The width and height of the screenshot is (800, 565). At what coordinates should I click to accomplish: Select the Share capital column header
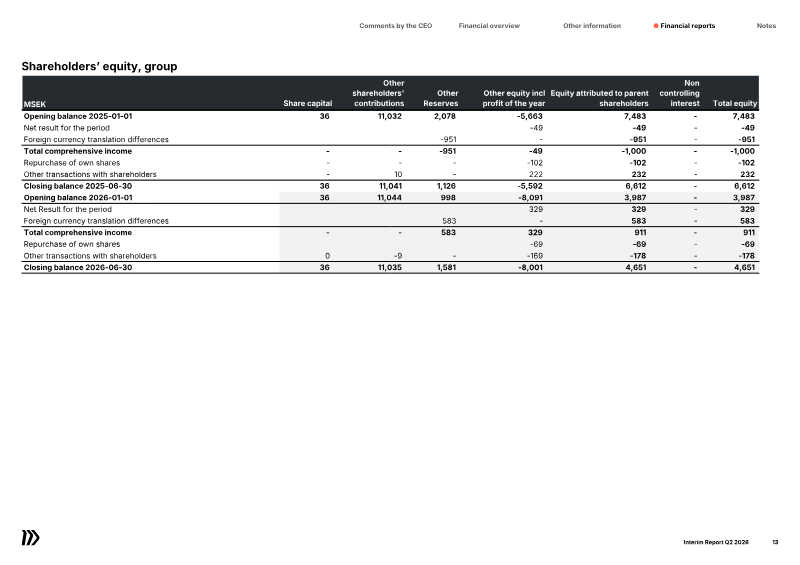tap(308, 103)
